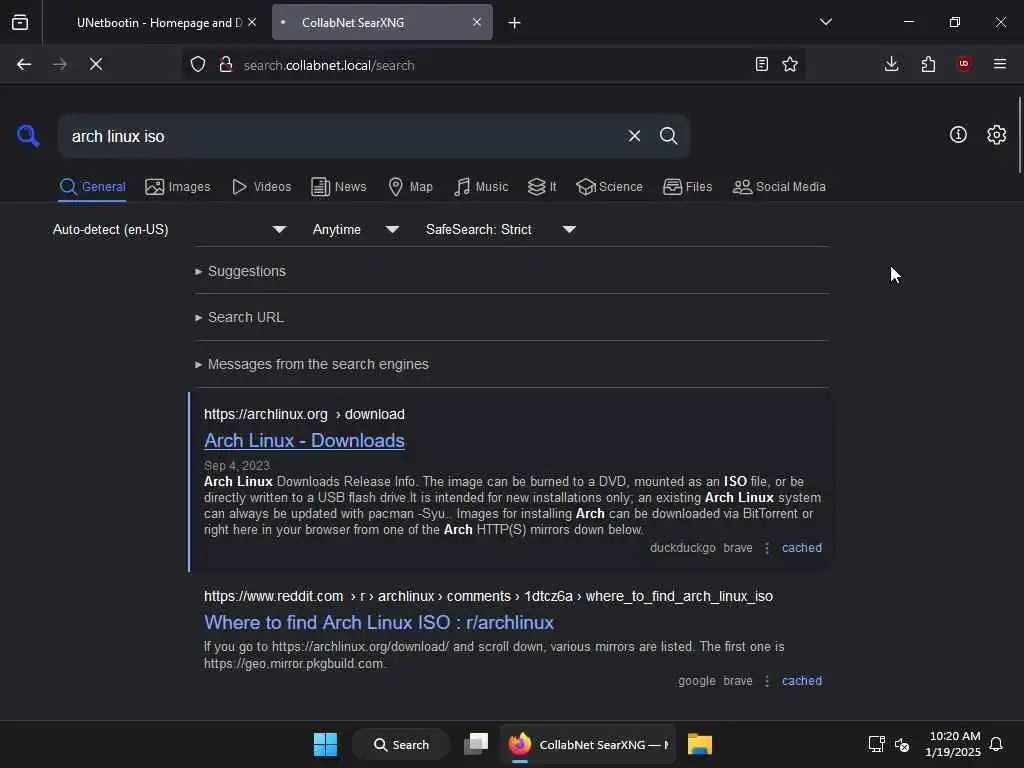Expand Messages from the search engines
The height and width of the screenshot is (768, 1024).
click(x=312, y=364)
